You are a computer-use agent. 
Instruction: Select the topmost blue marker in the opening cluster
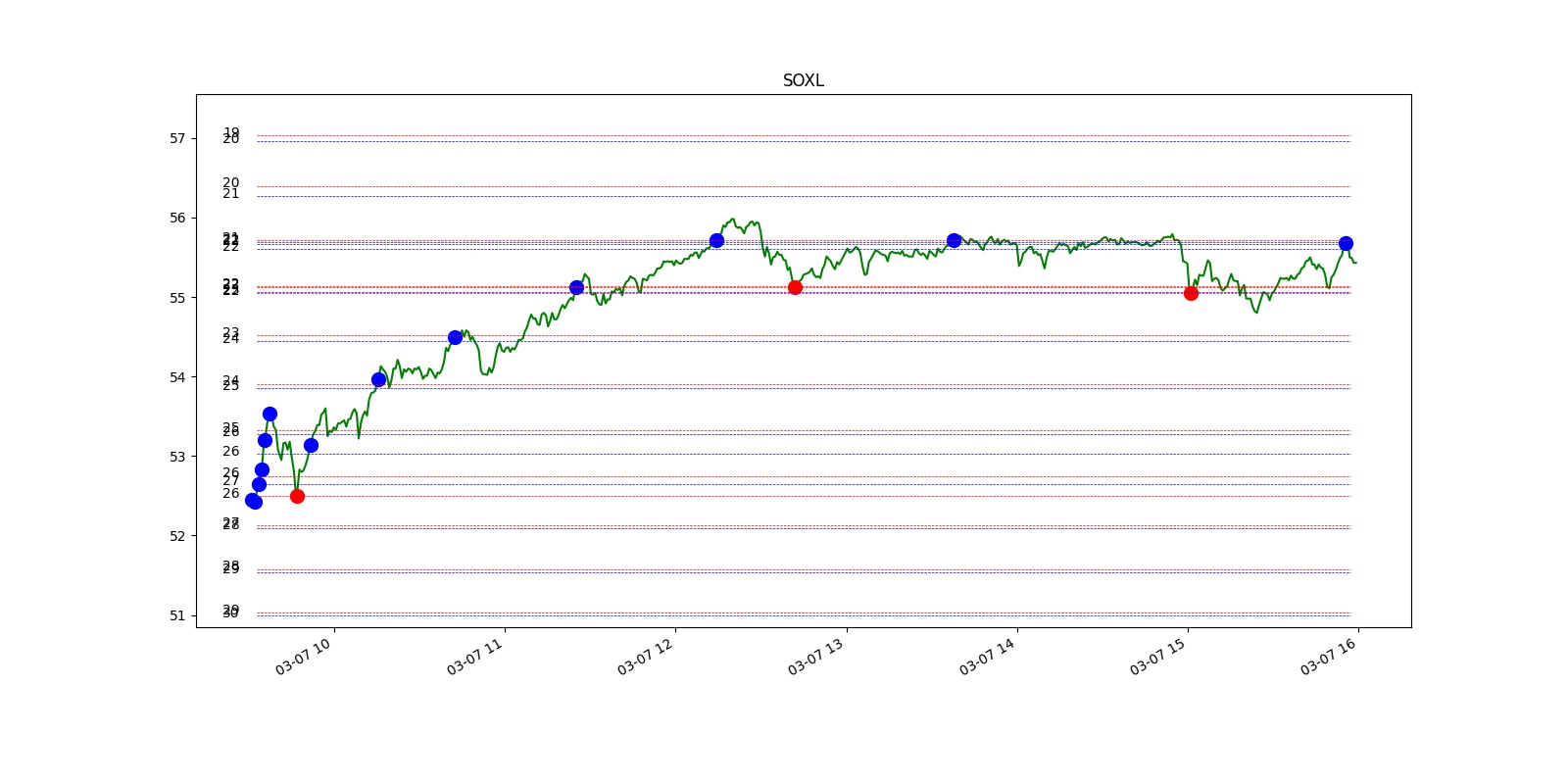[x=269, y=414]
